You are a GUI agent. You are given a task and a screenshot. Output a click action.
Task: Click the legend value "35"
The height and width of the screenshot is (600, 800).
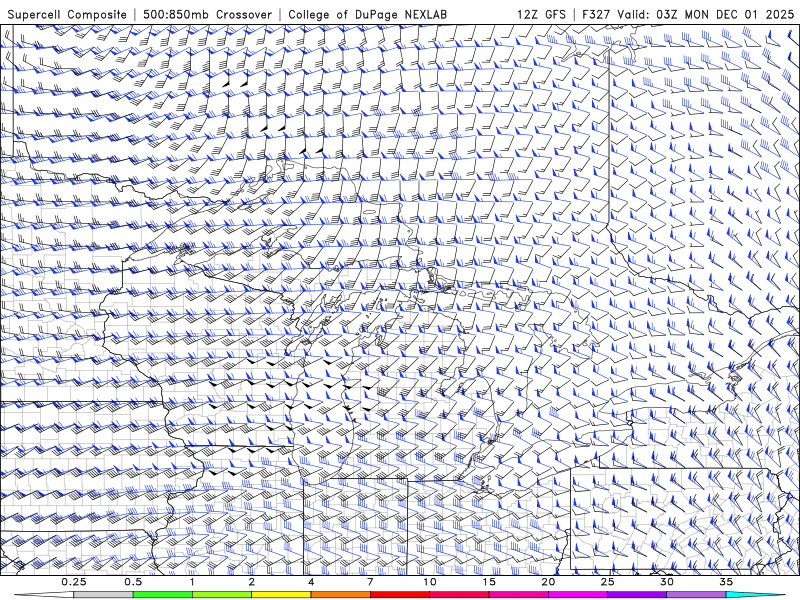point(726,582)
